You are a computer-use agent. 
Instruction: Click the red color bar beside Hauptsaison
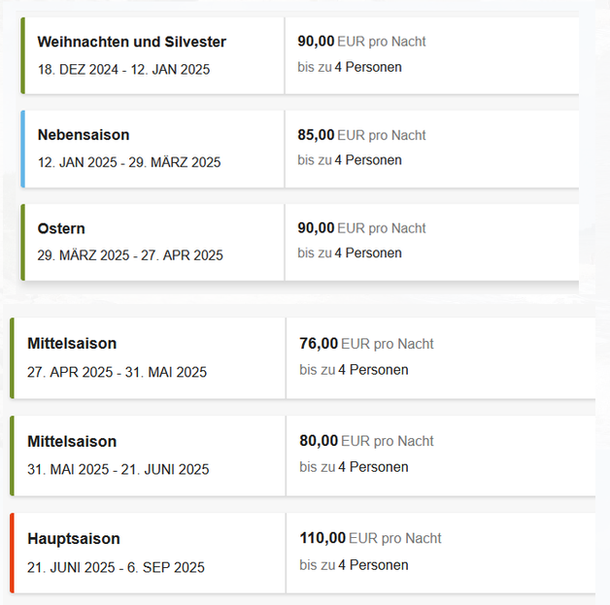pos(12,553)
